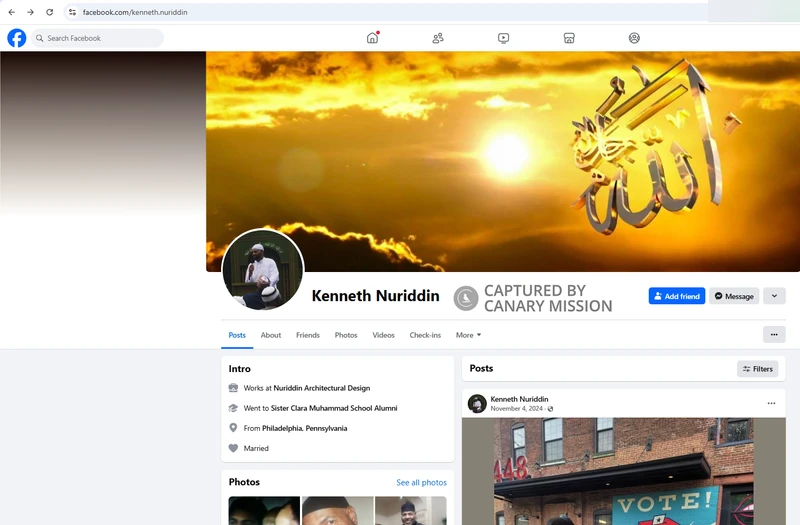
Task: Open the Groups icon in top navigation
Action: (x=634, y=38)
